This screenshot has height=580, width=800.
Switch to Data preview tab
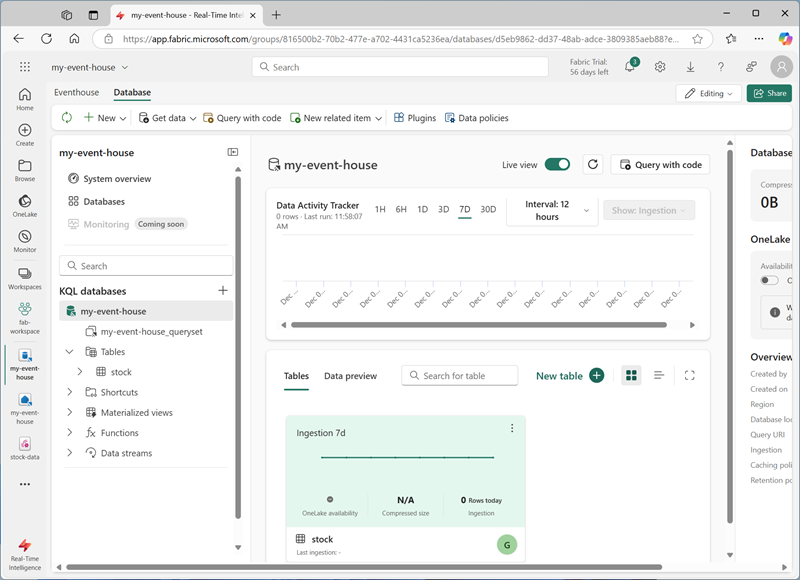pos(350,376)
